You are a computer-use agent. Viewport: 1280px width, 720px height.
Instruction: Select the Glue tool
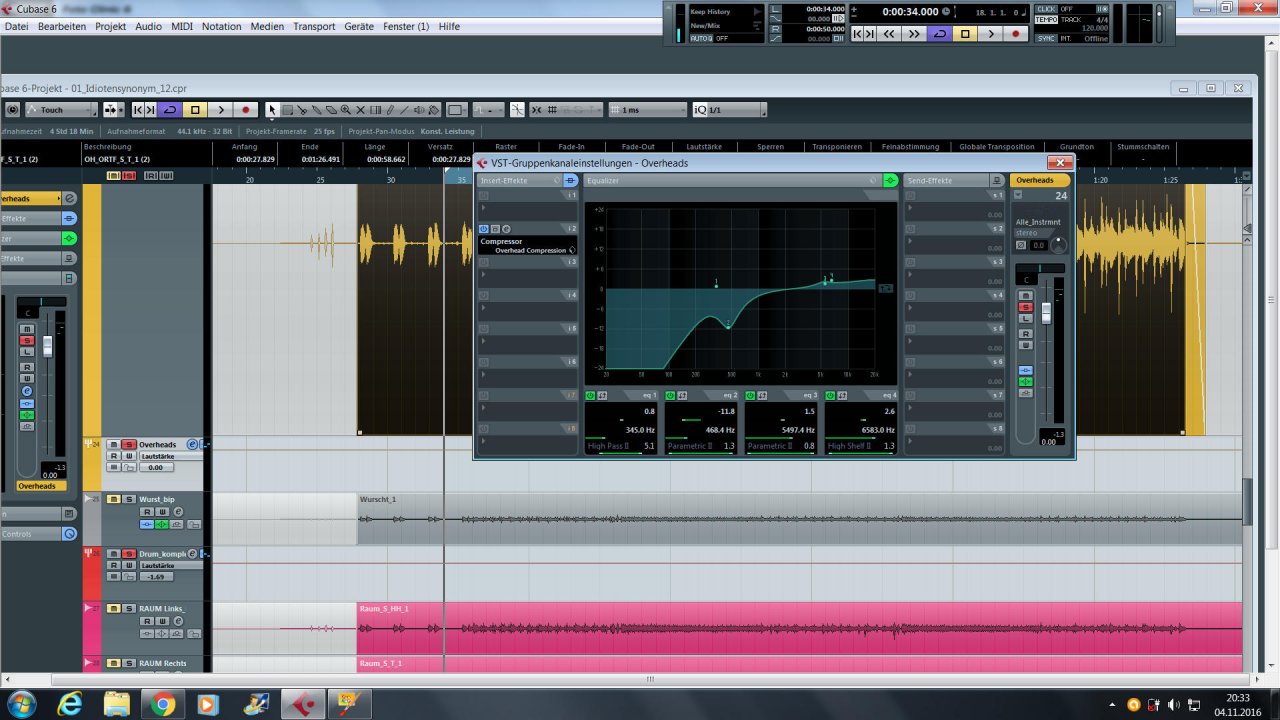(x=316, y=110)
